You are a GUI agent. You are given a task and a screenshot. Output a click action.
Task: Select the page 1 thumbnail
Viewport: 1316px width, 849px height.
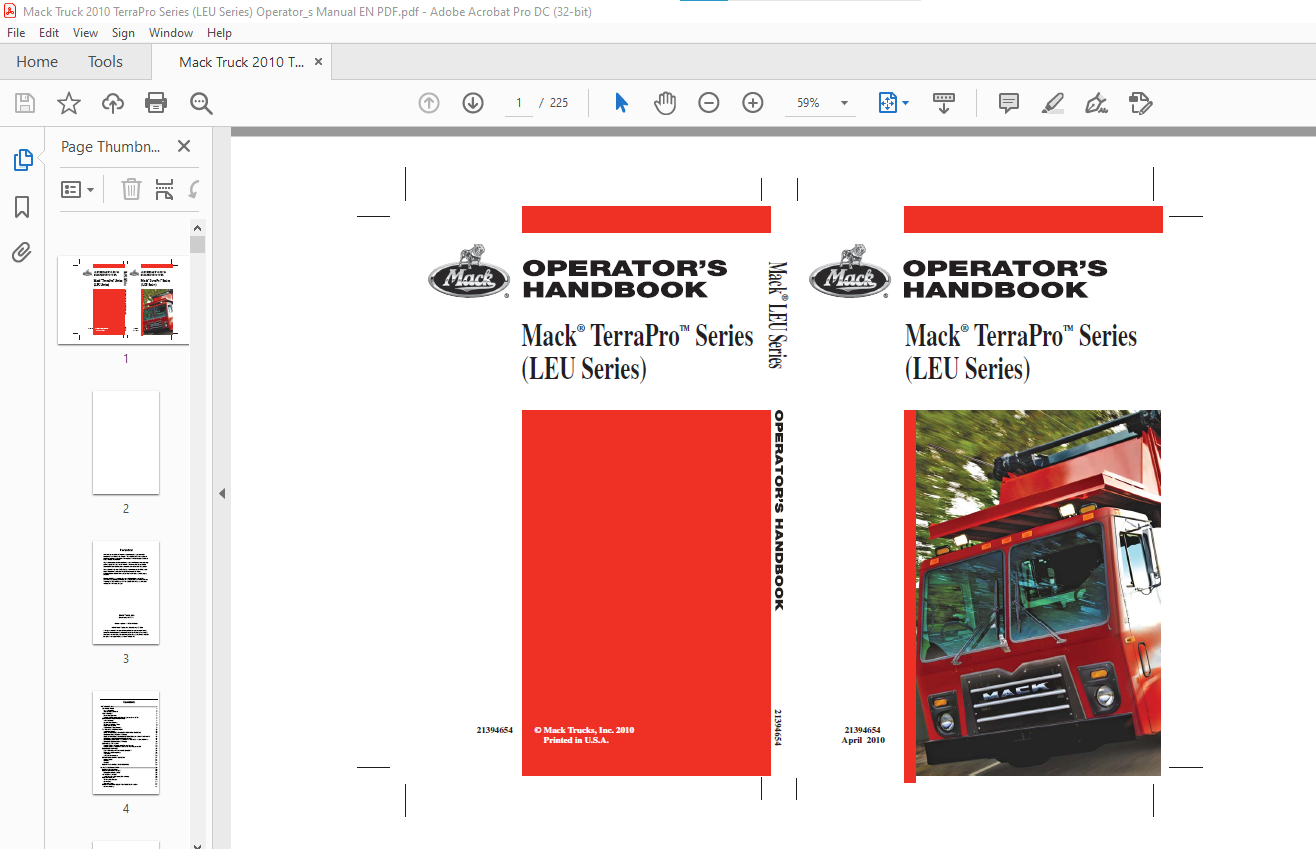click(124, 300)
